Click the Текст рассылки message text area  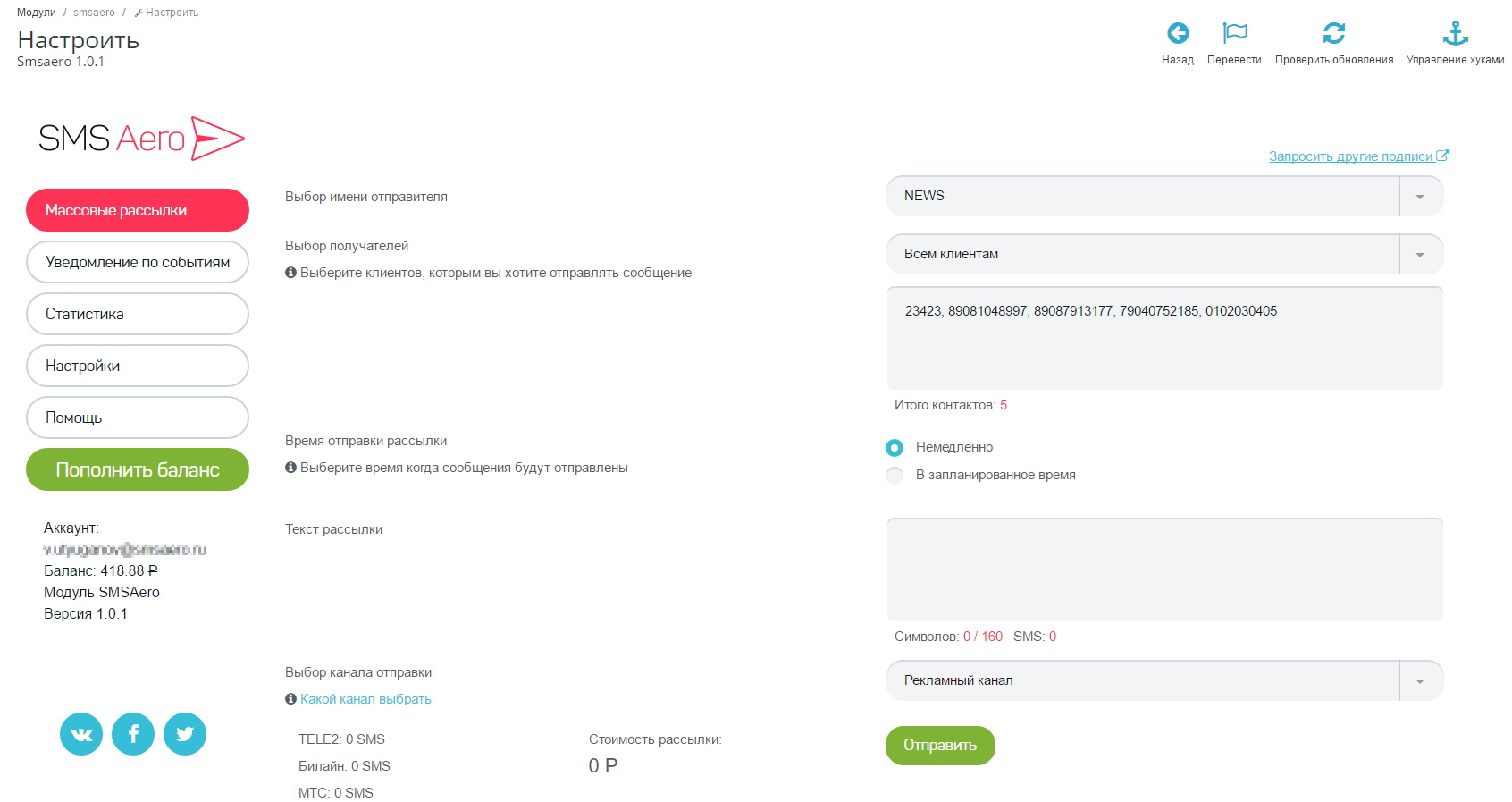click(x=1164, y=570)
